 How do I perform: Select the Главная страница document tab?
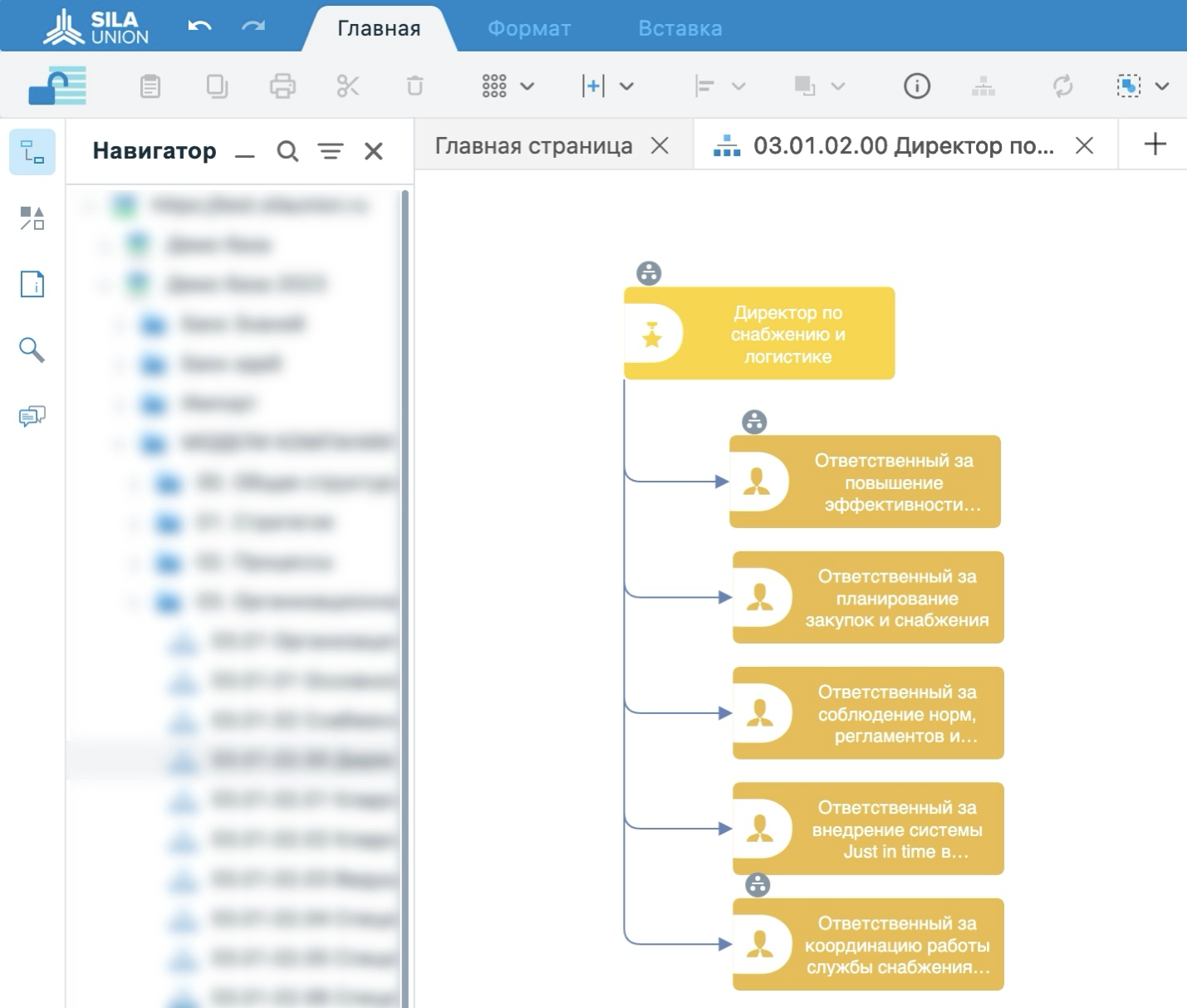(533, 146)
